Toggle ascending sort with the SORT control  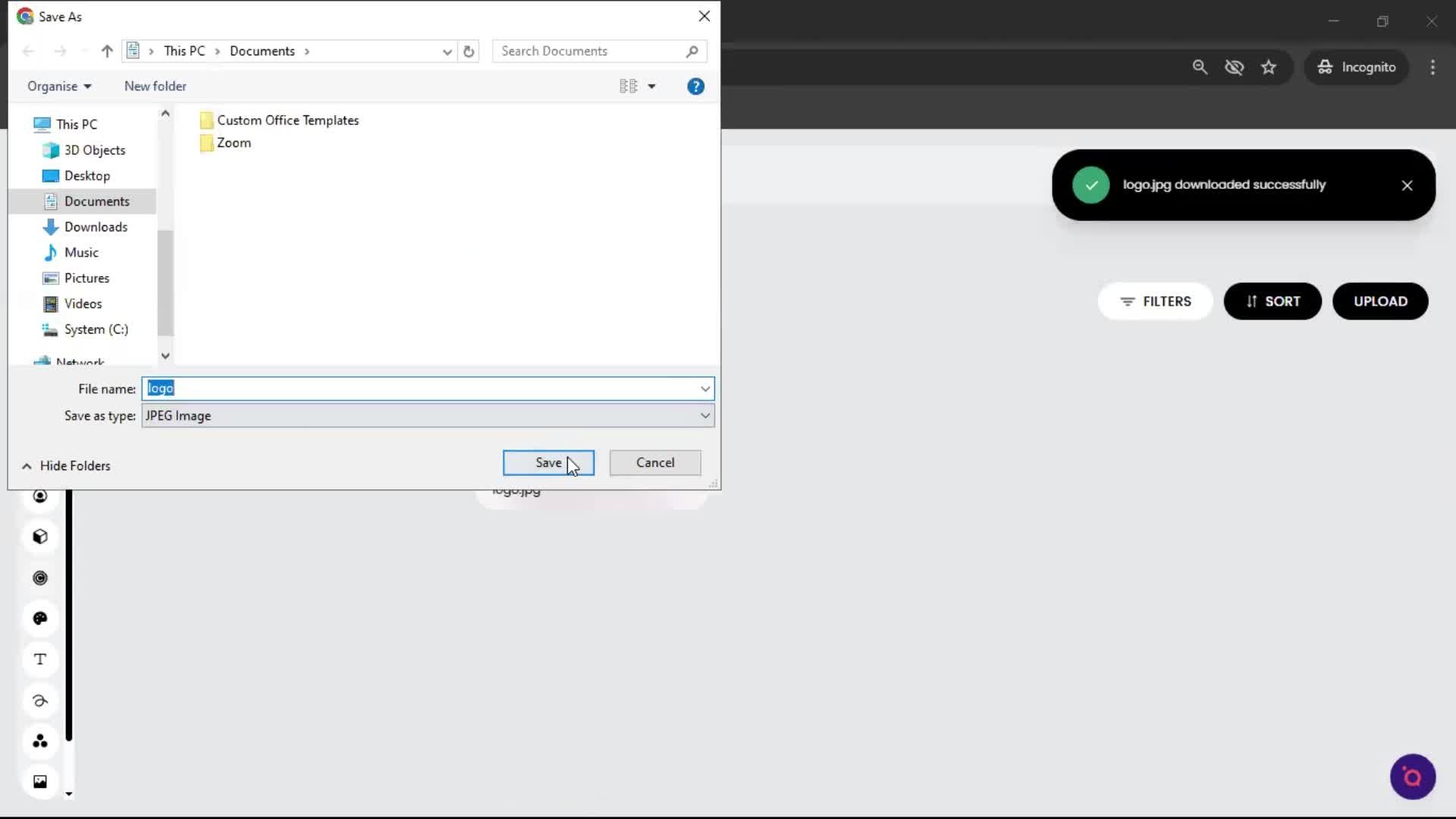(x=1272, y=301)
